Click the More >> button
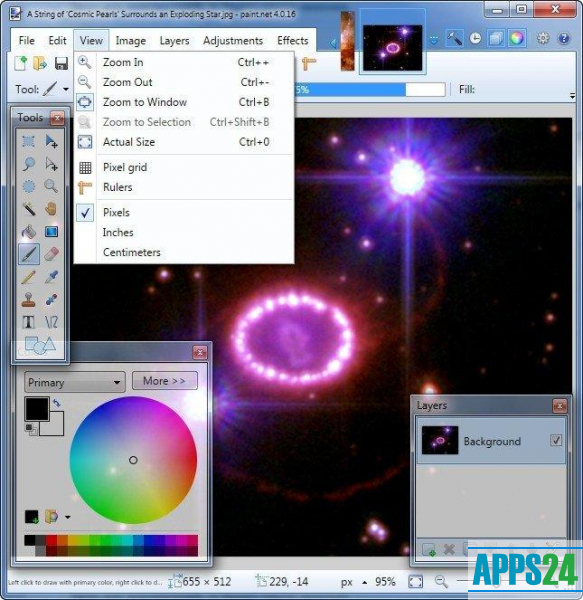Image resolution: width=583 pixels, height=600 pixels. tap(165, 381)
